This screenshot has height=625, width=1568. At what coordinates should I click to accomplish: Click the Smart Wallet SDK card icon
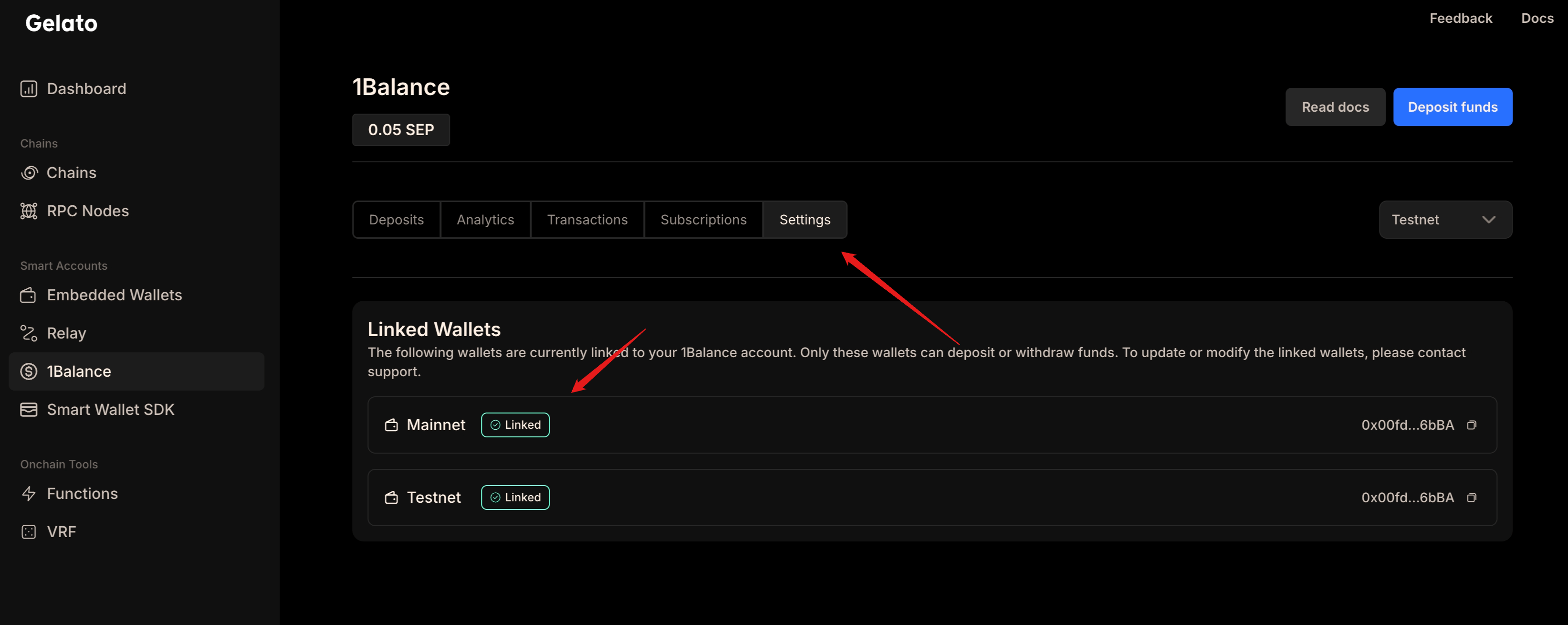(29, 409)
